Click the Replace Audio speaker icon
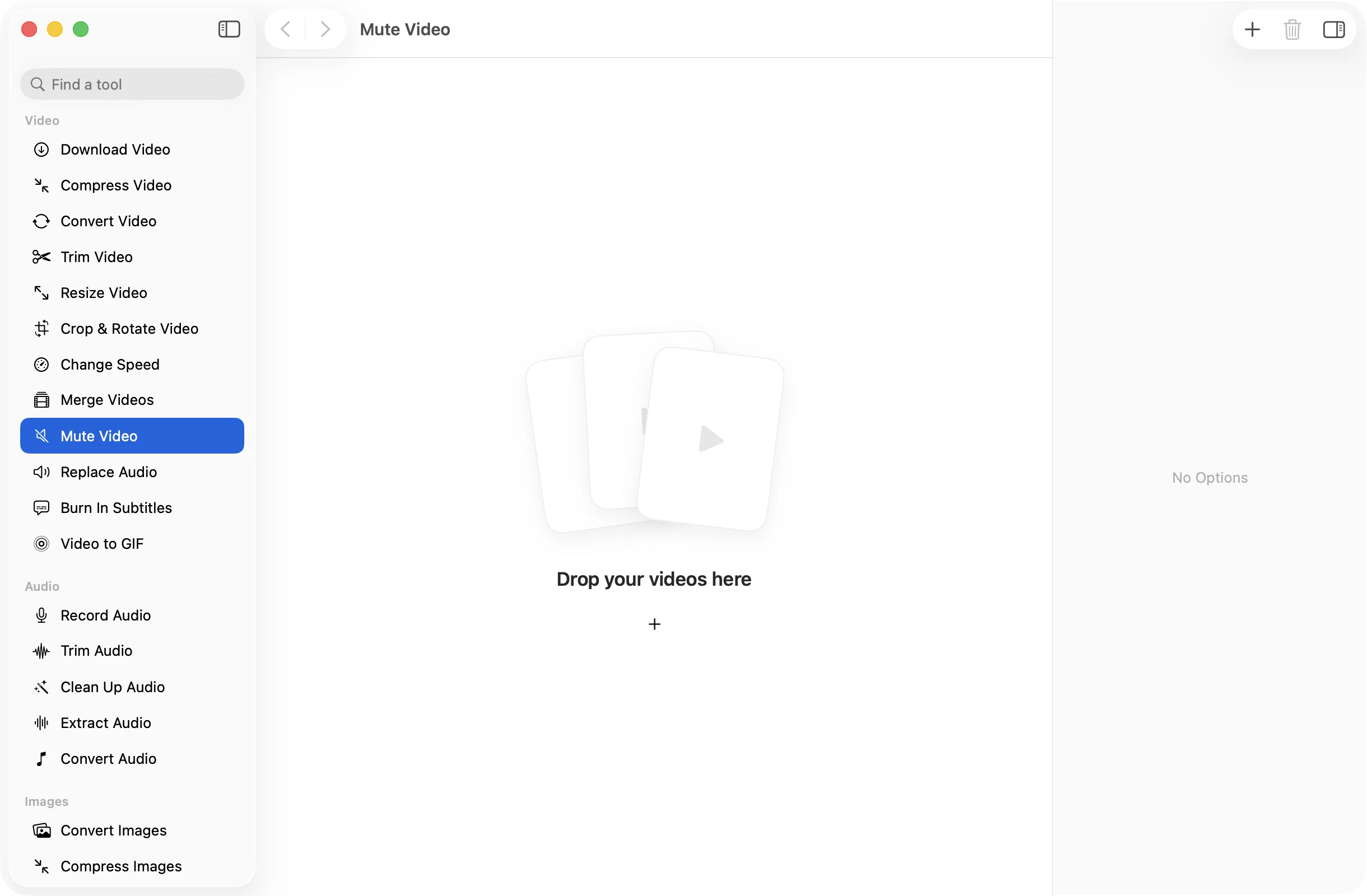The image size is (1367, 896). tap(41, 472)
